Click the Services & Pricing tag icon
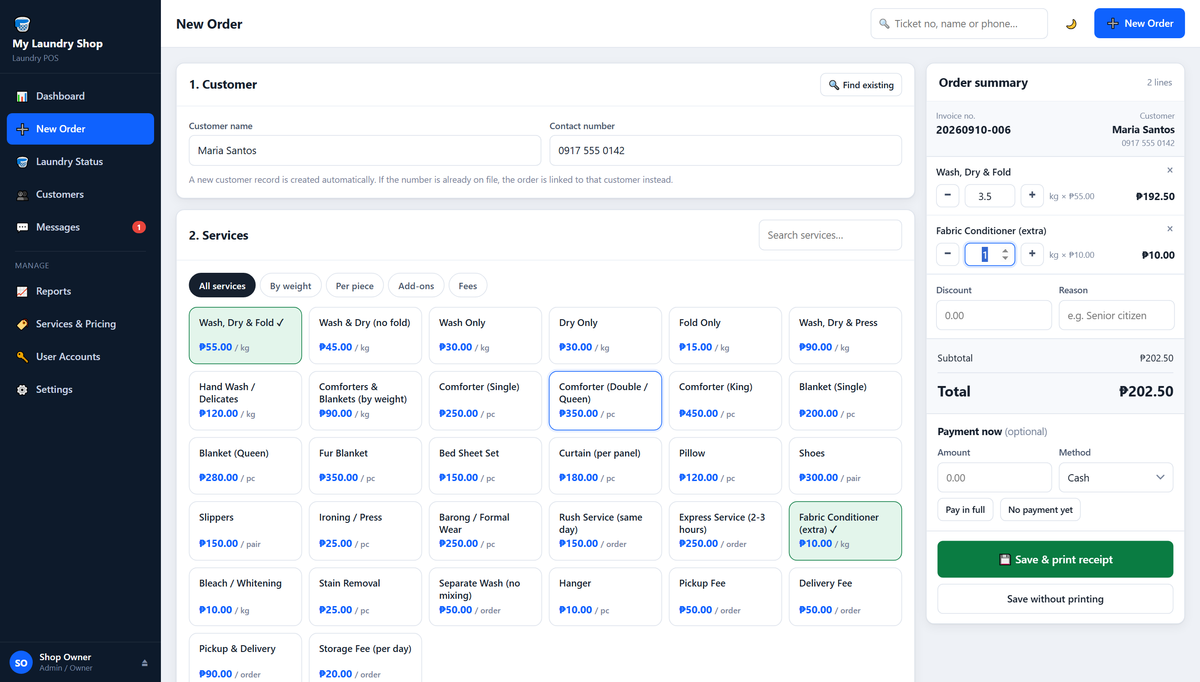 tap(22, 324)
